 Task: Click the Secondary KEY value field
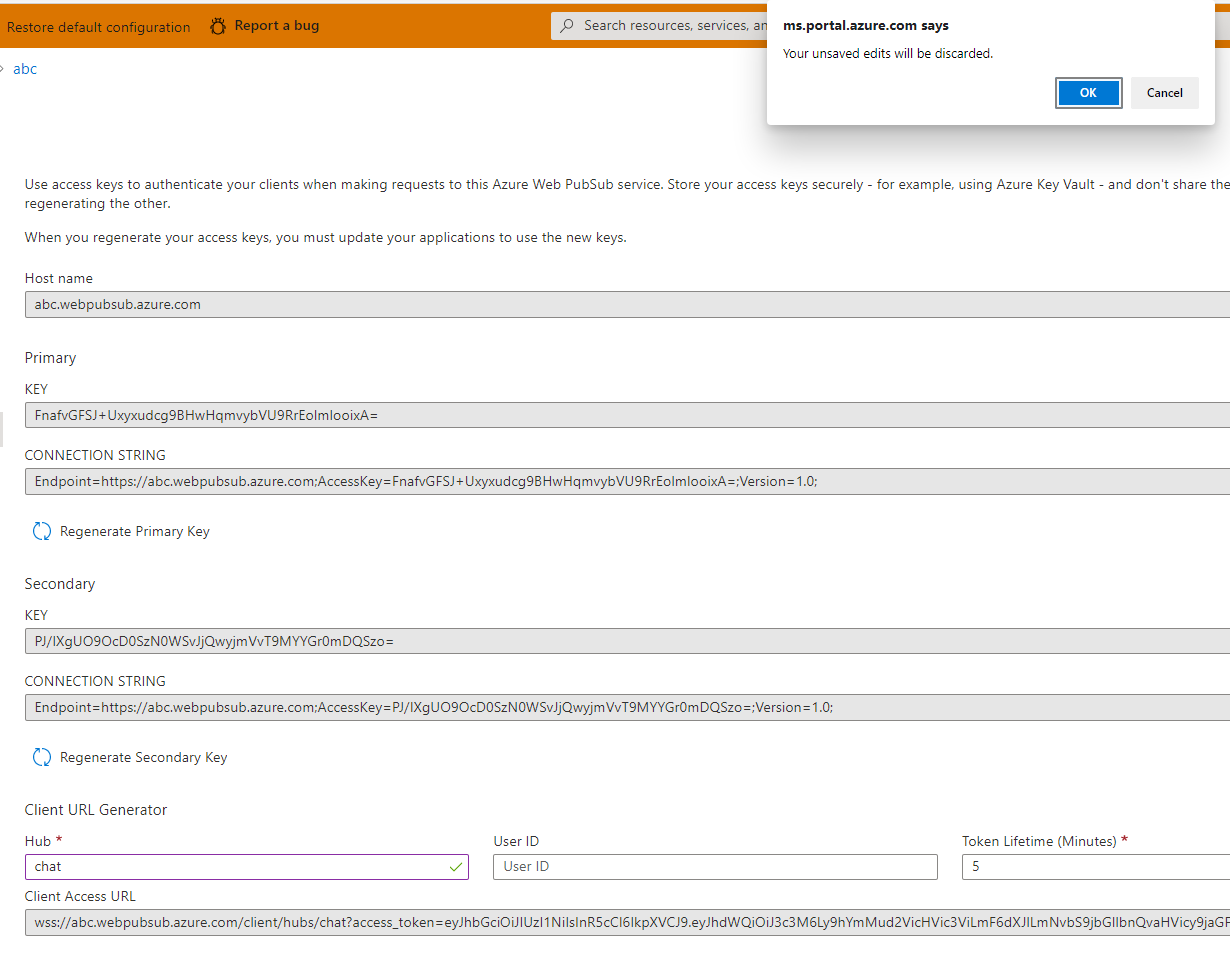pos(400,641)
